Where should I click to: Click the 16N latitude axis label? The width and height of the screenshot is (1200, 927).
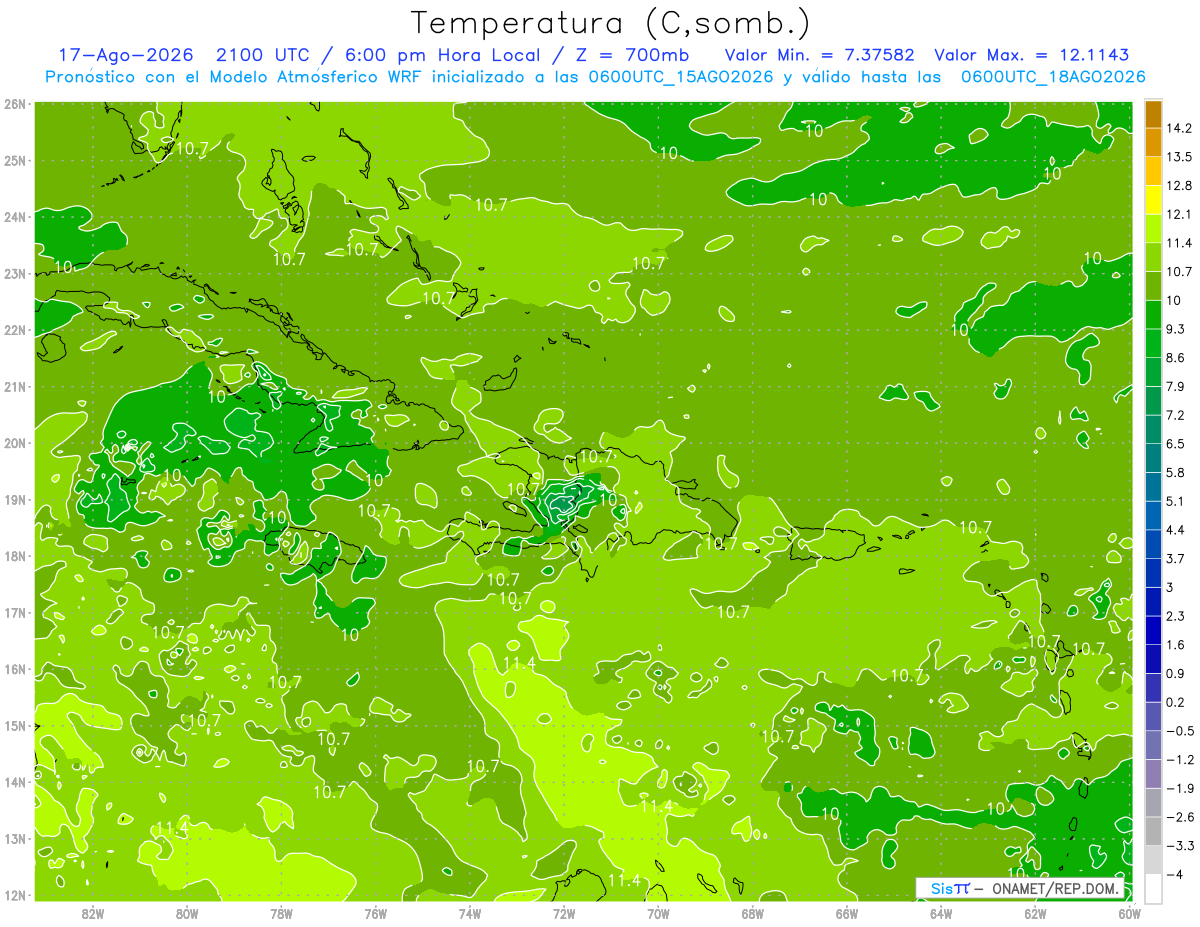click(x=14, y=669)
